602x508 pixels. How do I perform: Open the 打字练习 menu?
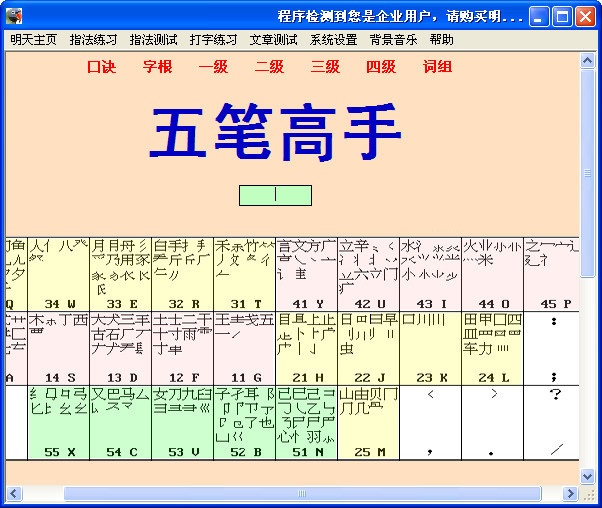pos(213,40)
